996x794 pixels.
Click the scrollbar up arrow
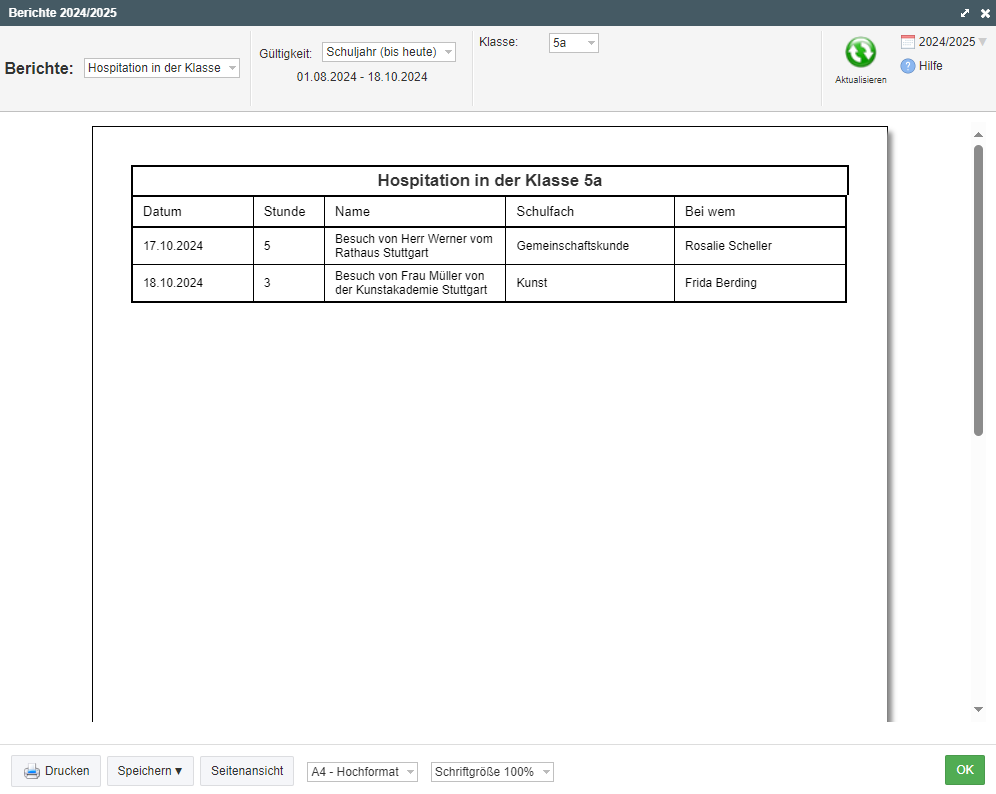(978, 135)
